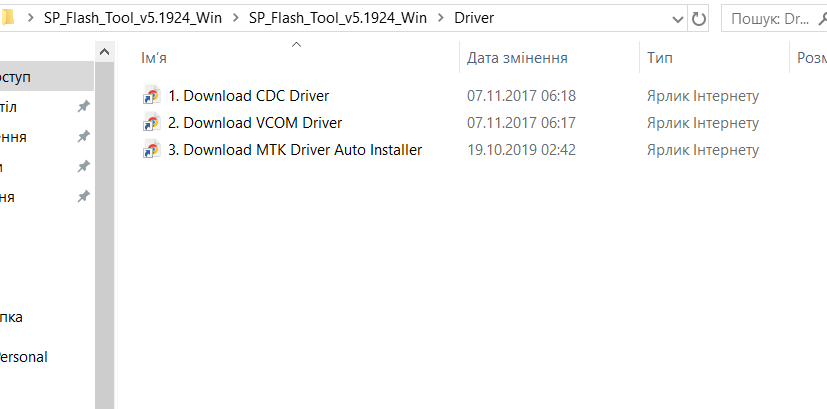827x409 pixels.
Task: Sort files by the Тип column
Action: 715,58
